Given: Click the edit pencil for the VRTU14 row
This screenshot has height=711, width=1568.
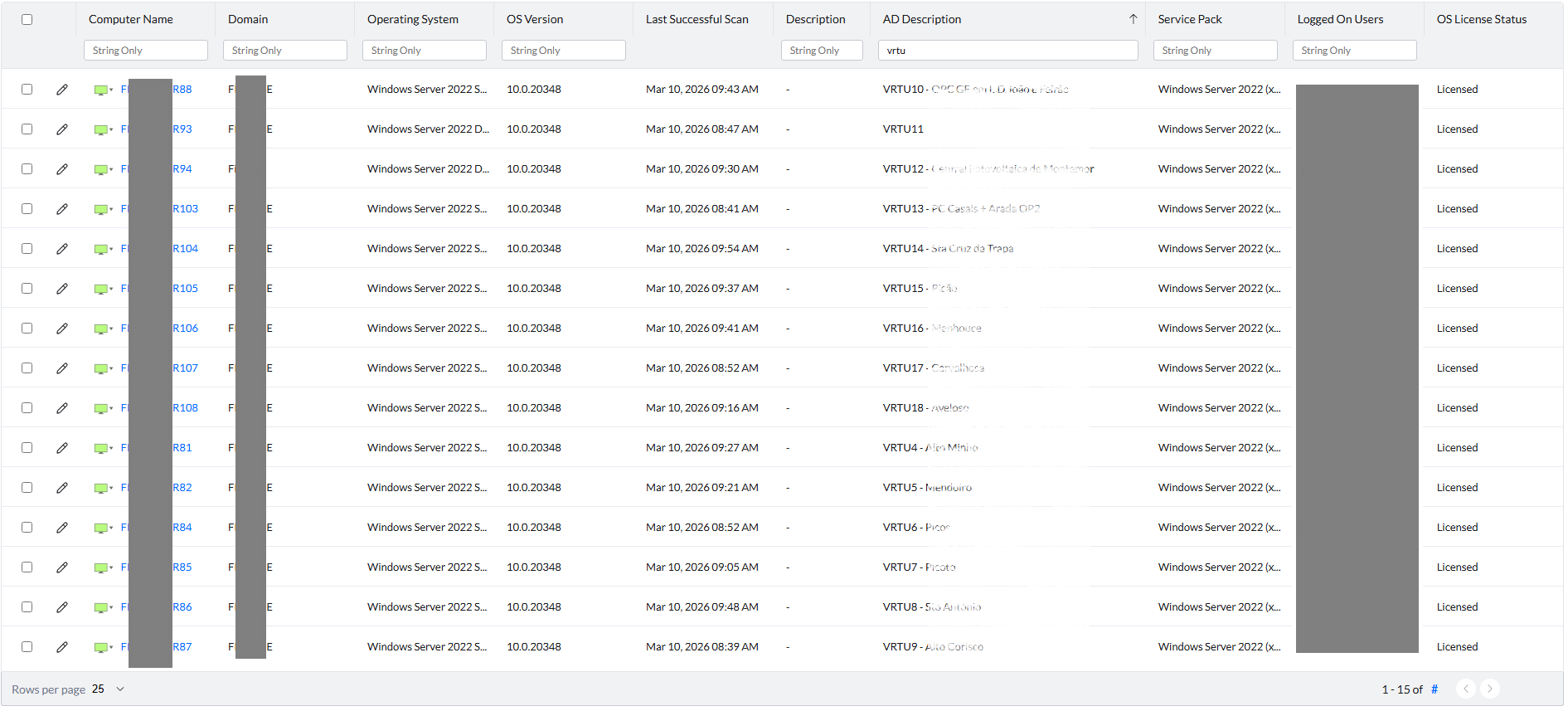Looking at the screenshot, I should point(62,249).
